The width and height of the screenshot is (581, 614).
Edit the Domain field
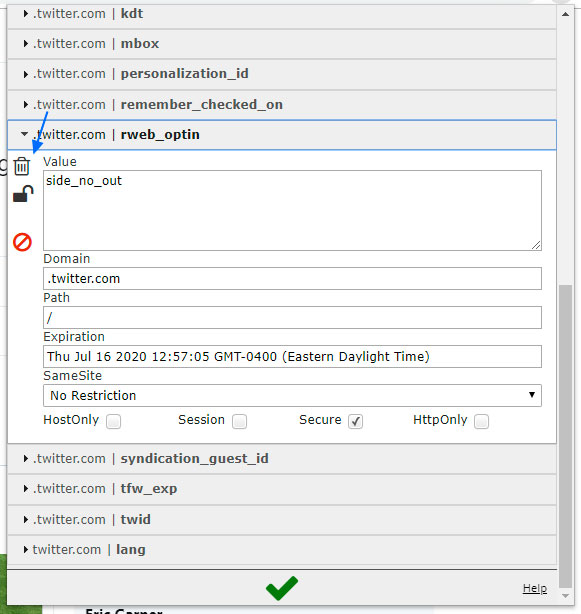[292, 278]
